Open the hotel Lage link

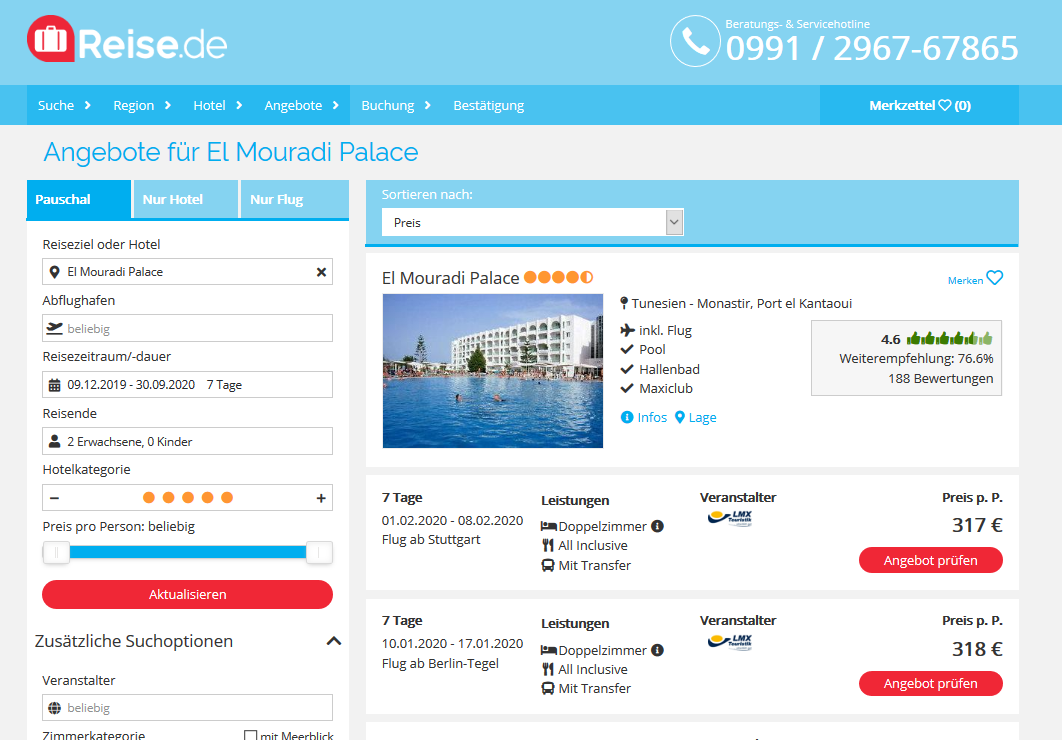tap(696, 417)
